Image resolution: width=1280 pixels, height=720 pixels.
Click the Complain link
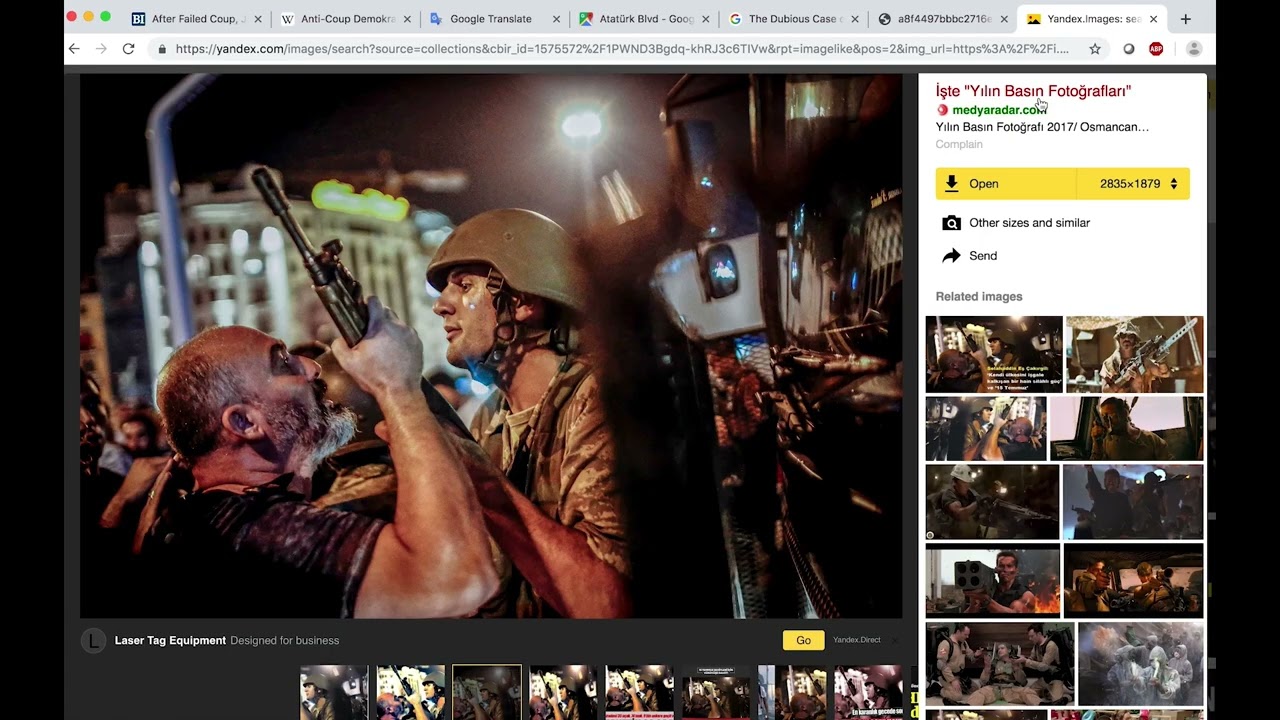(959, 144)
